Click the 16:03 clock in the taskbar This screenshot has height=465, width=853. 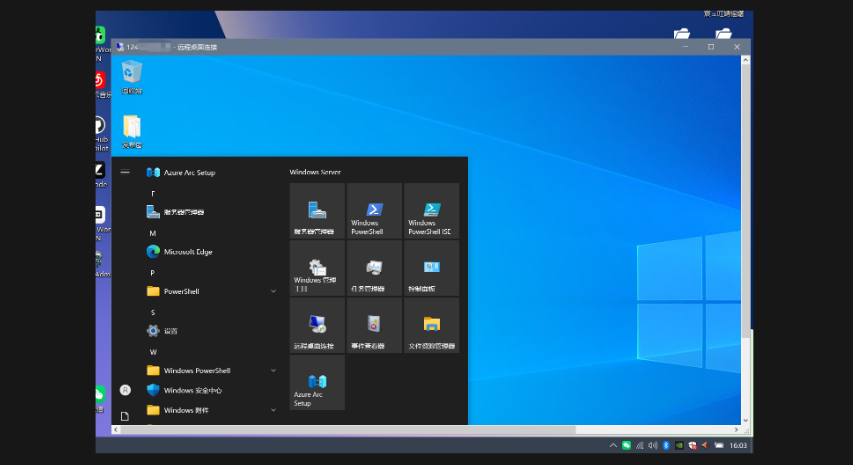click(738, 445)
